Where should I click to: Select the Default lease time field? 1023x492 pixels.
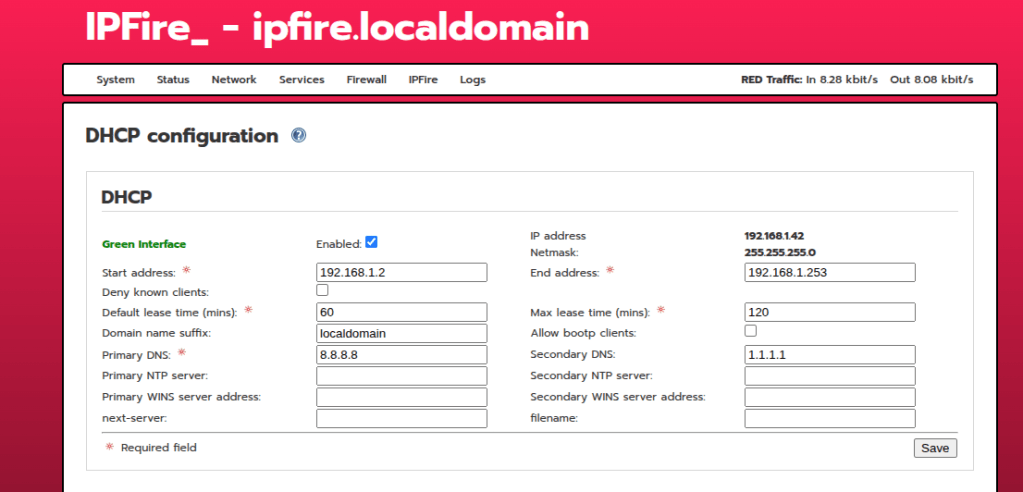(401, 312)
